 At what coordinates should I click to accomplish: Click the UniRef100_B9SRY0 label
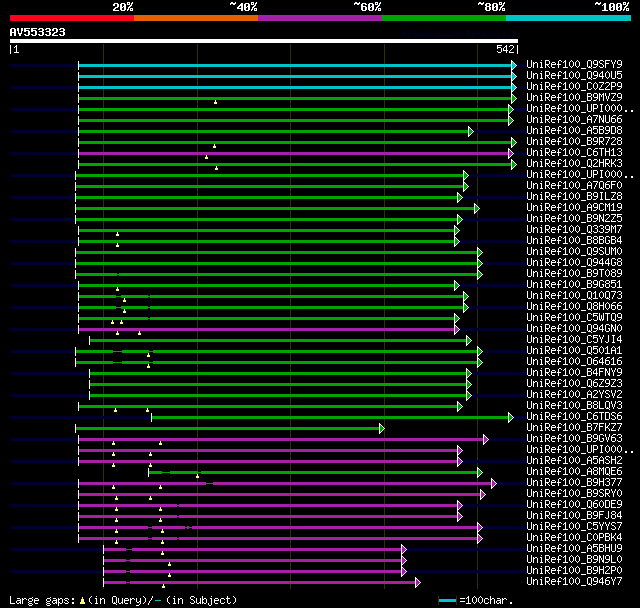(574, 494)
